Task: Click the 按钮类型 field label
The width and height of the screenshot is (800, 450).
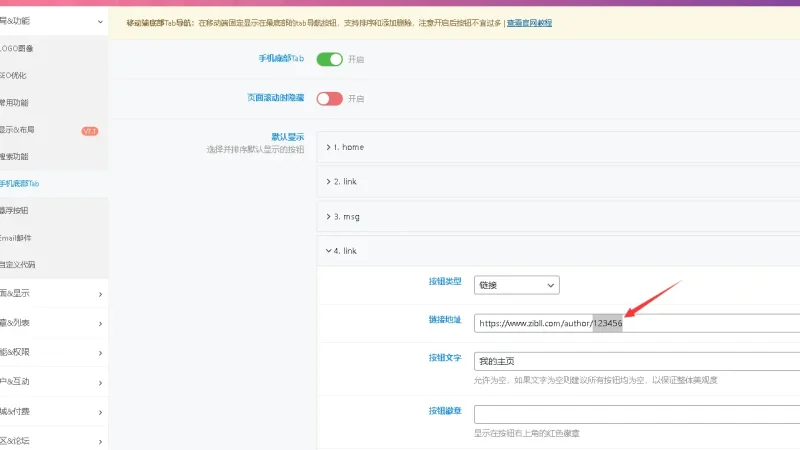Action: (x=445, y=281)
